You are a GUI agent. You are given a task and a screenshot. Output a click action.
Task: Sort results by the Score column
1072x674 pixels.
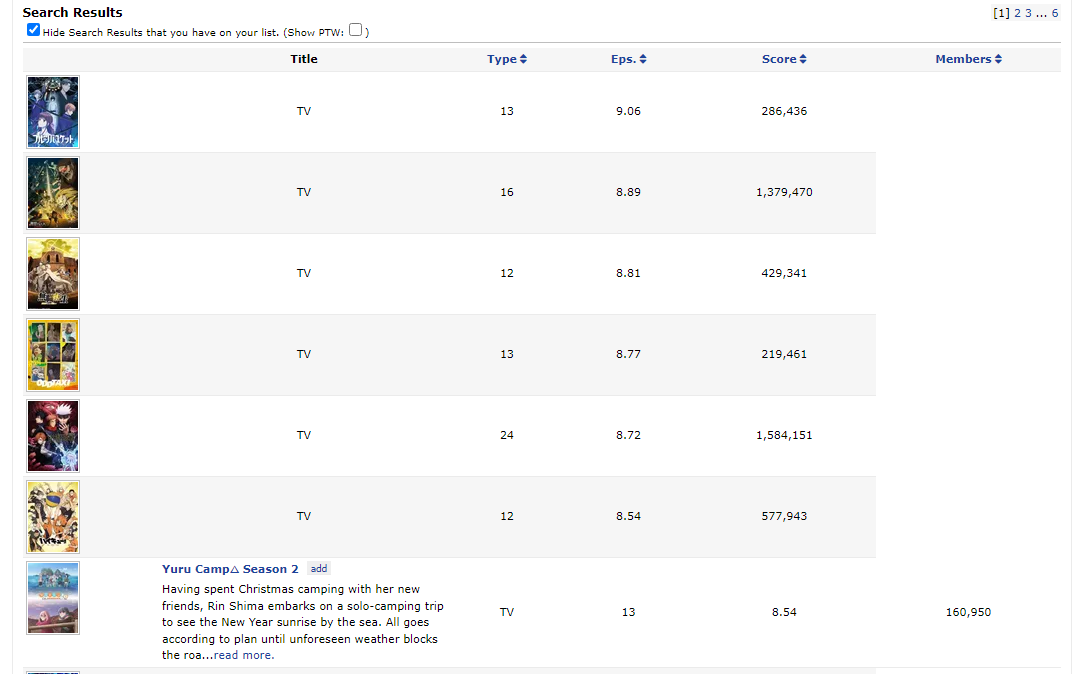(783, 59)
